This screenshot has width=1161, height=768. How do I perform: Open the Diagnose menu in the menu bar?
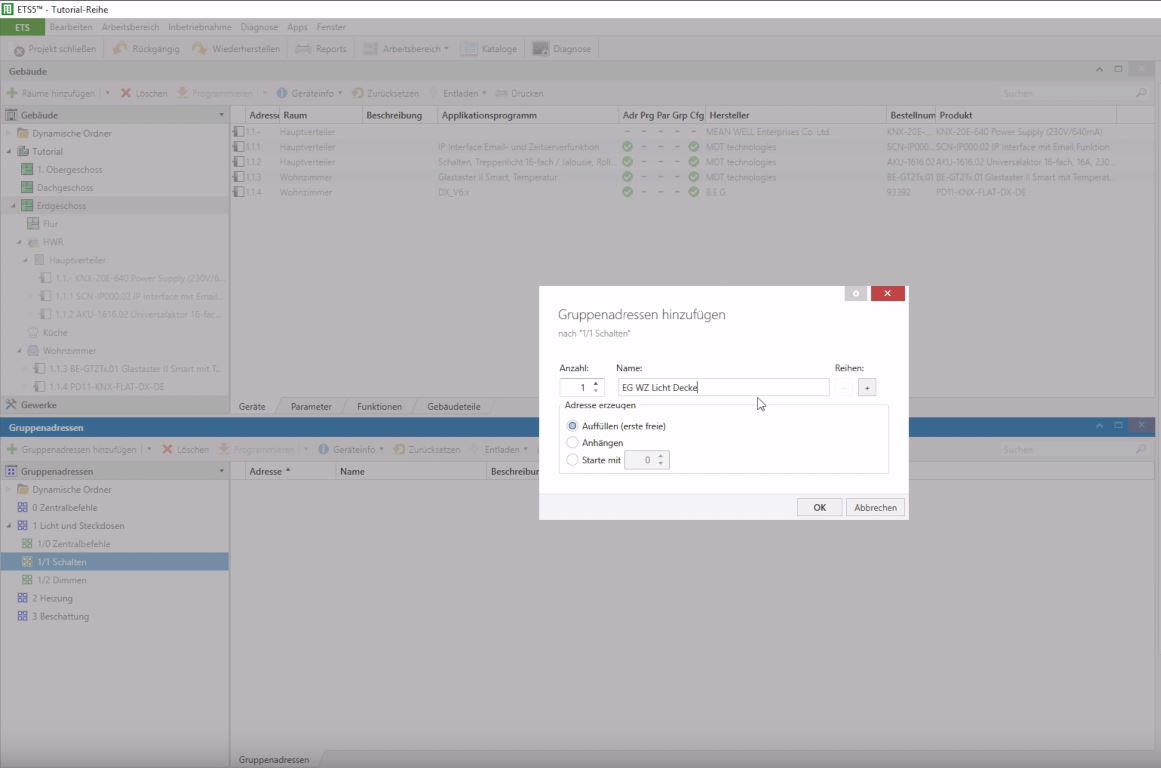point(259,27)
